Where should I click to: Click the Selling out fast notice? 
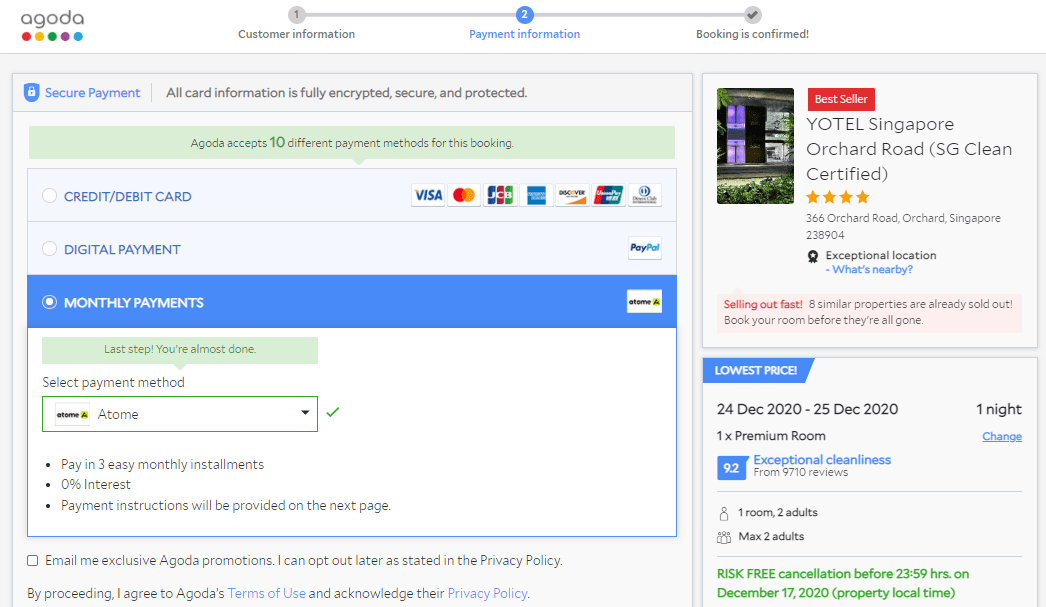(x=869, y=312)
